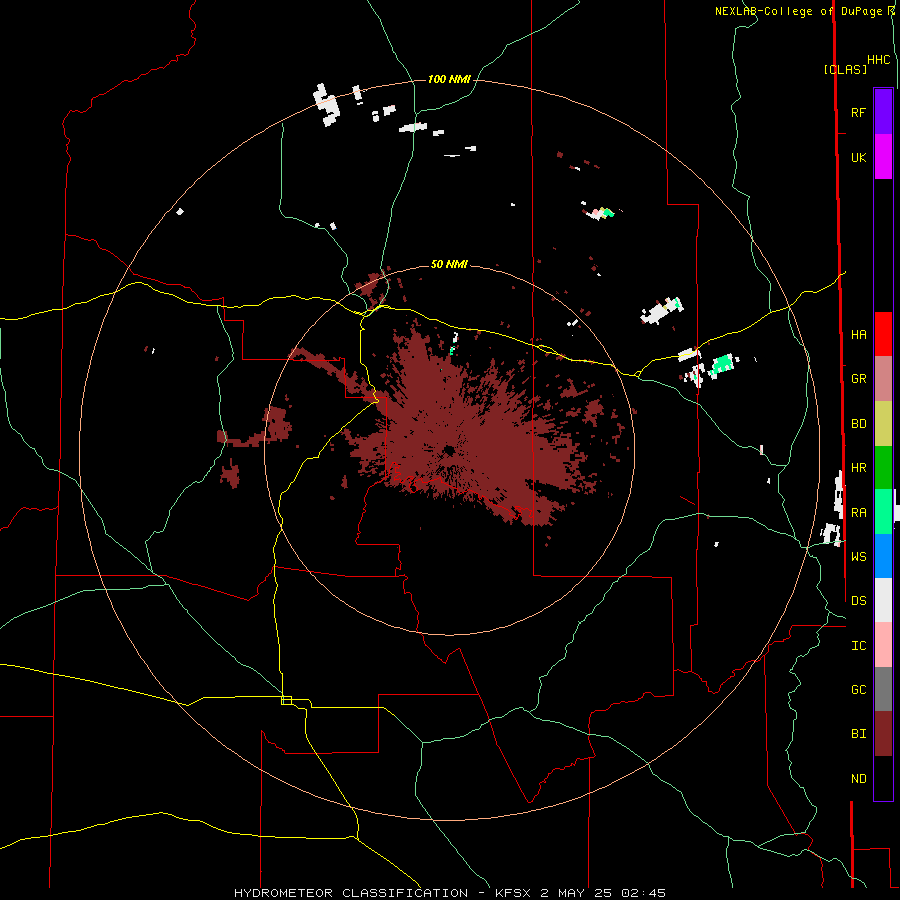Click the '[CLAS]' units label
The height and width of the screenshot is (900, 900).
tap(845, 69)
